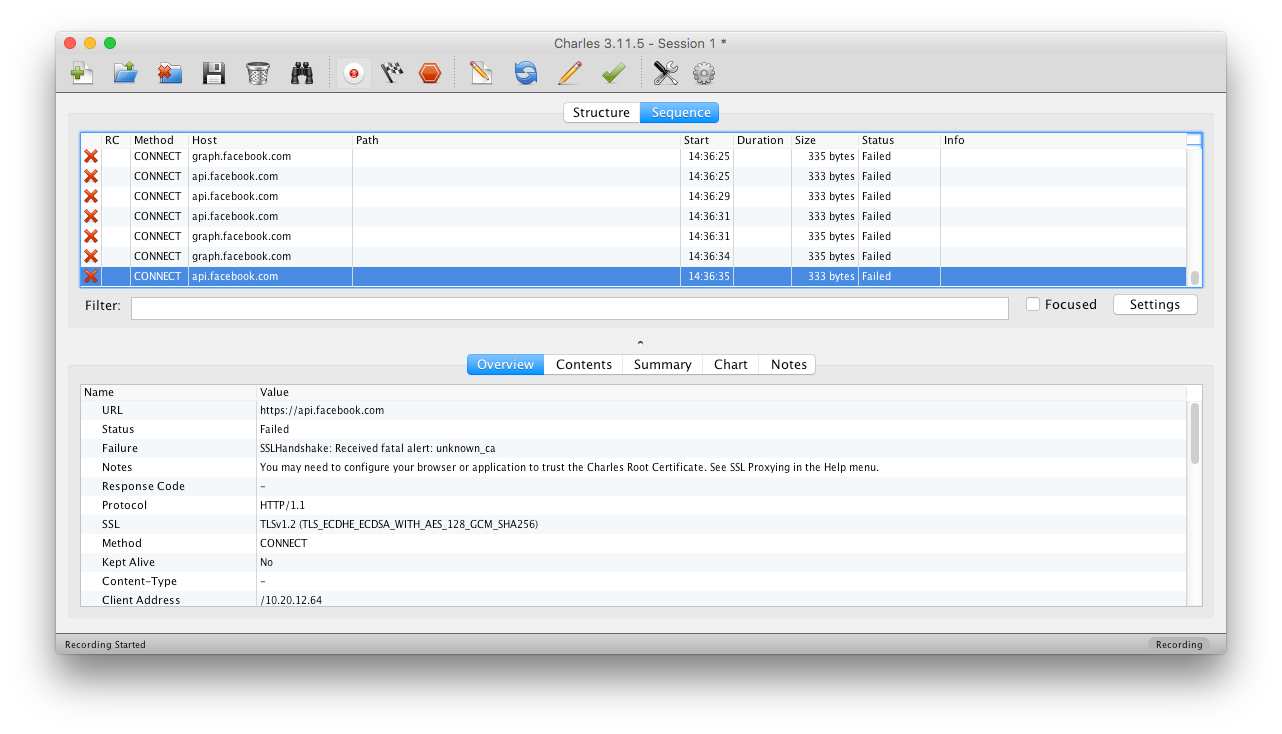The width and height of the screenshot is (1282, 734).
Task: Close the current session using toolbar icon
Action: pyautogui.click(x=170, y=73)
